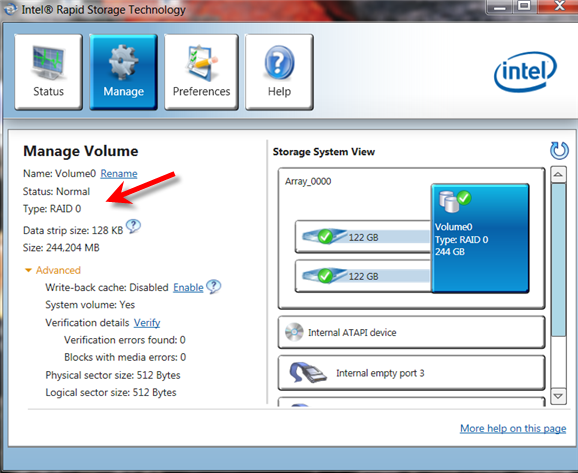Click the storage view scrollbar thumb
Screen dimensions: 578x473
(x=558, y=260)
